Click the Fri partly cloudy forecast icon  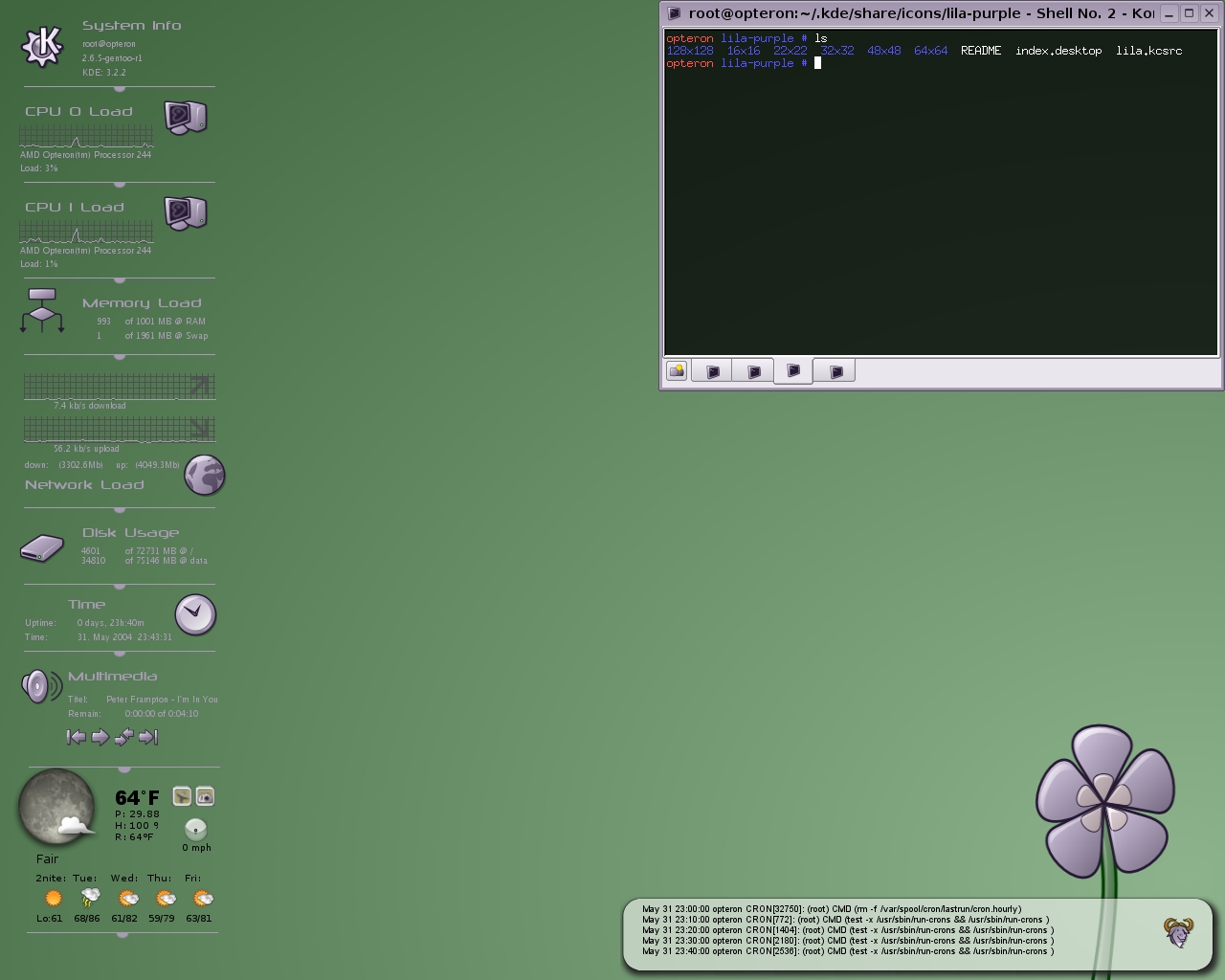click(203, 898)
